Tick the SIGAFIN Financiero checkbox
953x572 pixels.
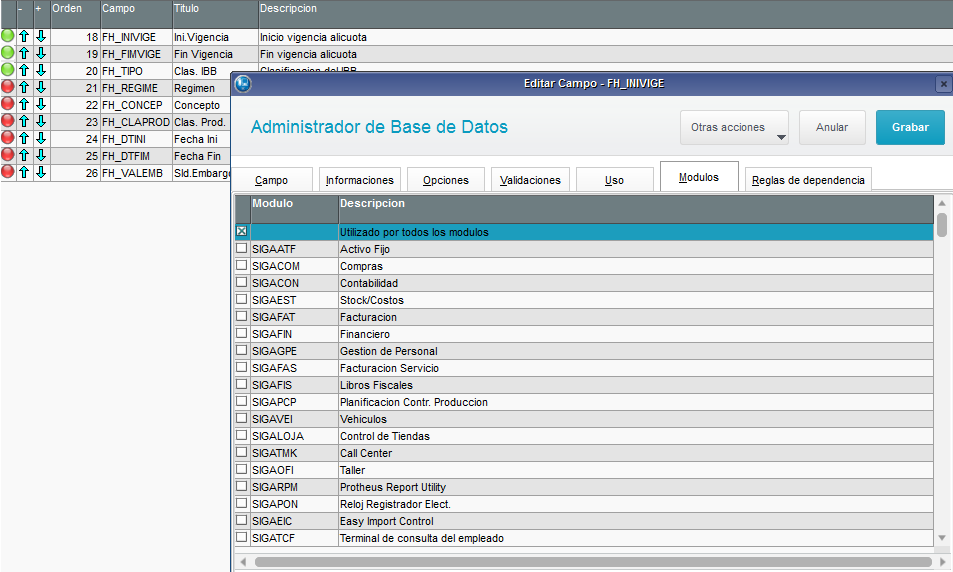pyautogui.click(x=241, y=333)
